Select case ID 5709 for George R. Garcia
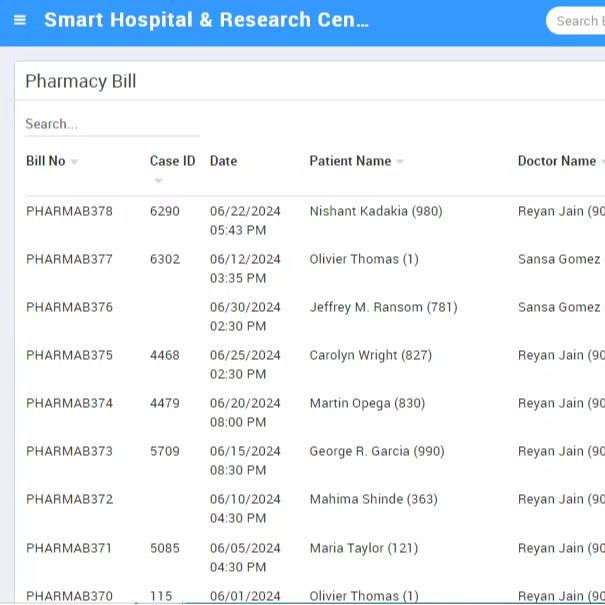The image size is (605, 605). tap(165, 451)
